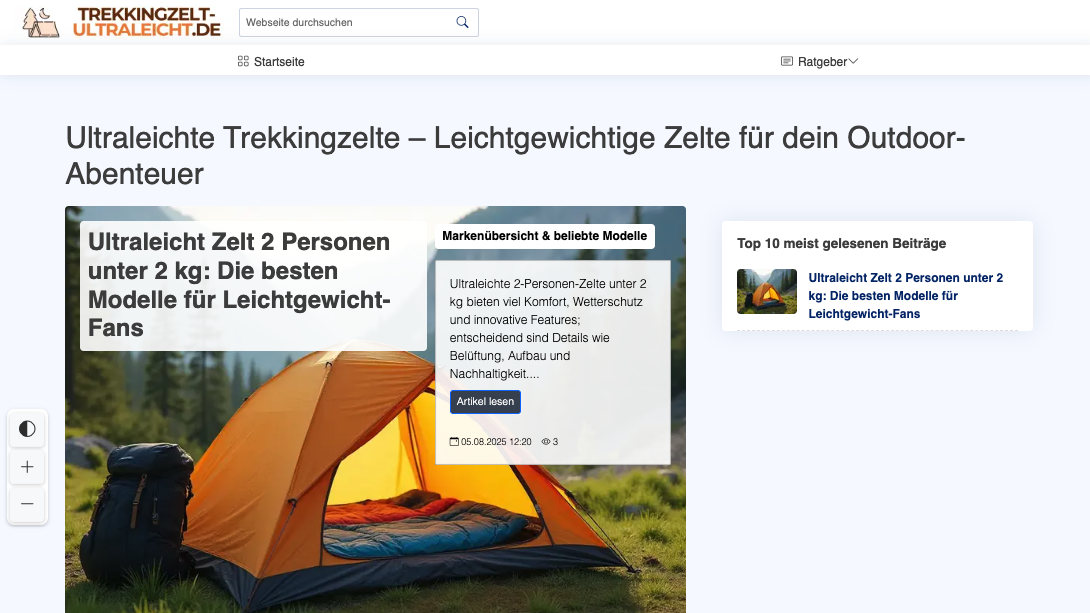Select the zoom-out minus icon

coord(26,503)
